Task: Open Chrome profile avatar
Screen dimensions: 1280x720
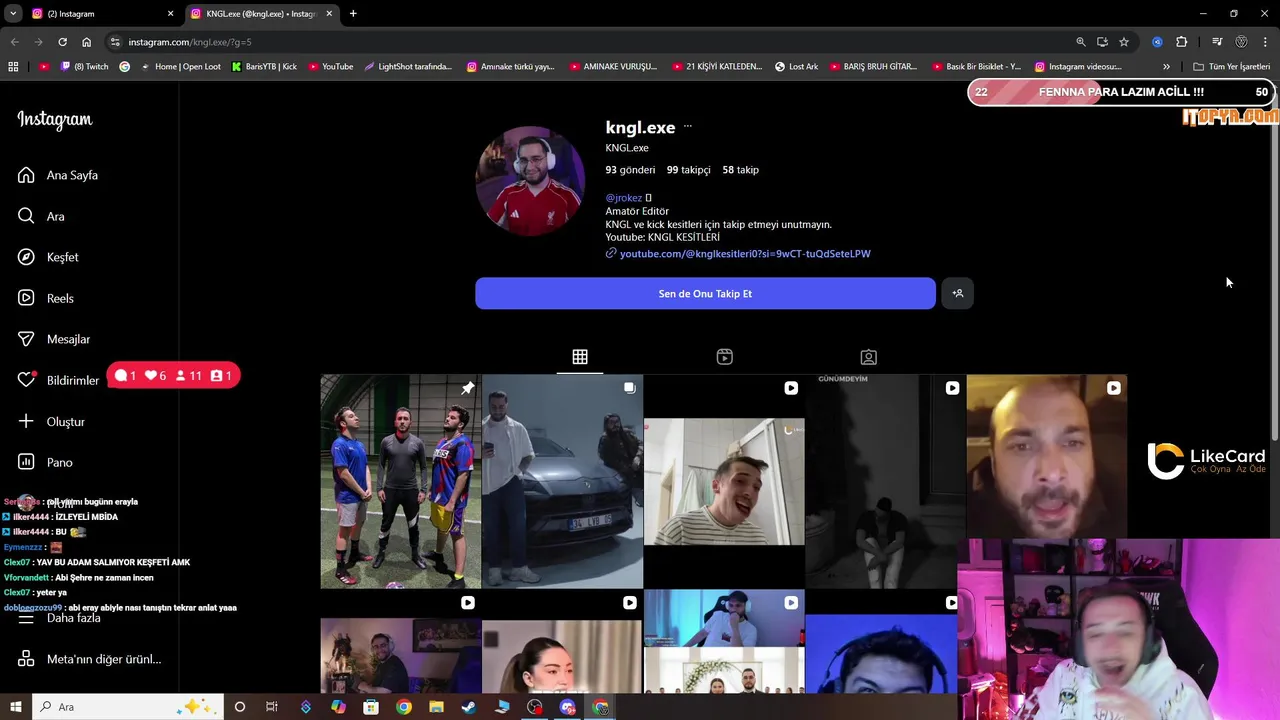Action: click(x=1241, y=42)
